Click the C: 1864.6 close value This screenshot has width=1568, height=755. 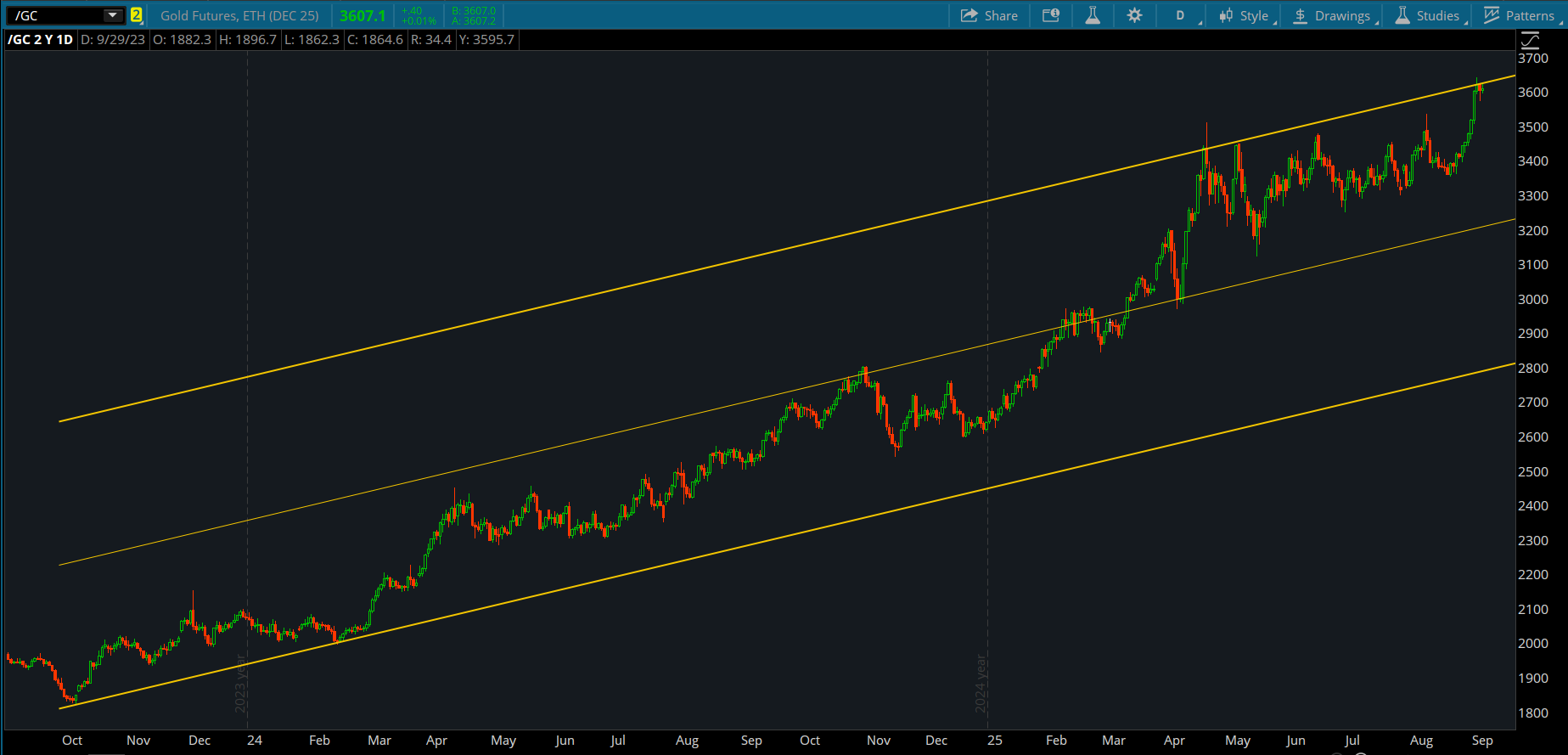[x=375, y=39]
